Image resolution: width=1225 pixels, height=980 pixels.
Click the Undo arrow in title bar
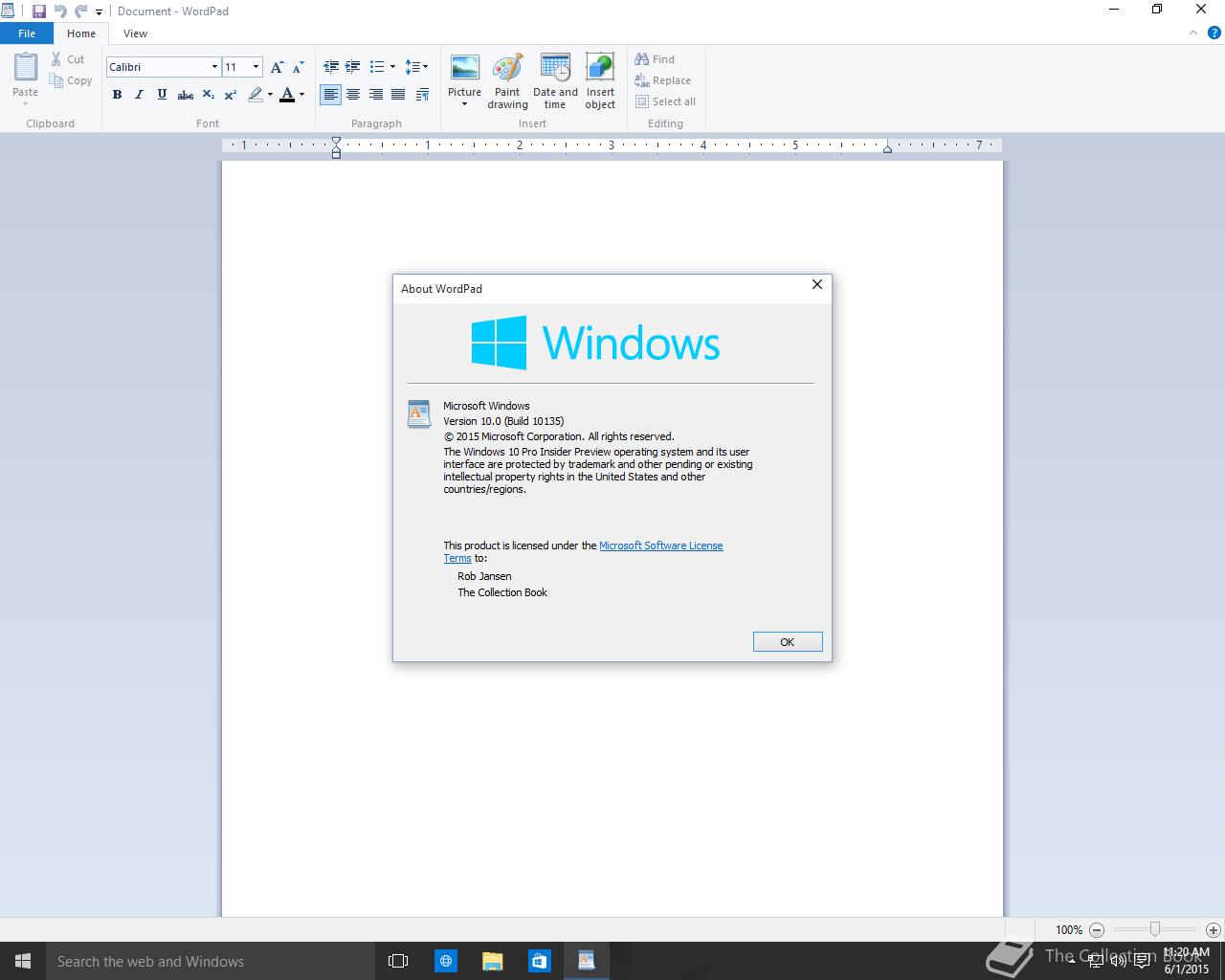click(x=60, y=11)
